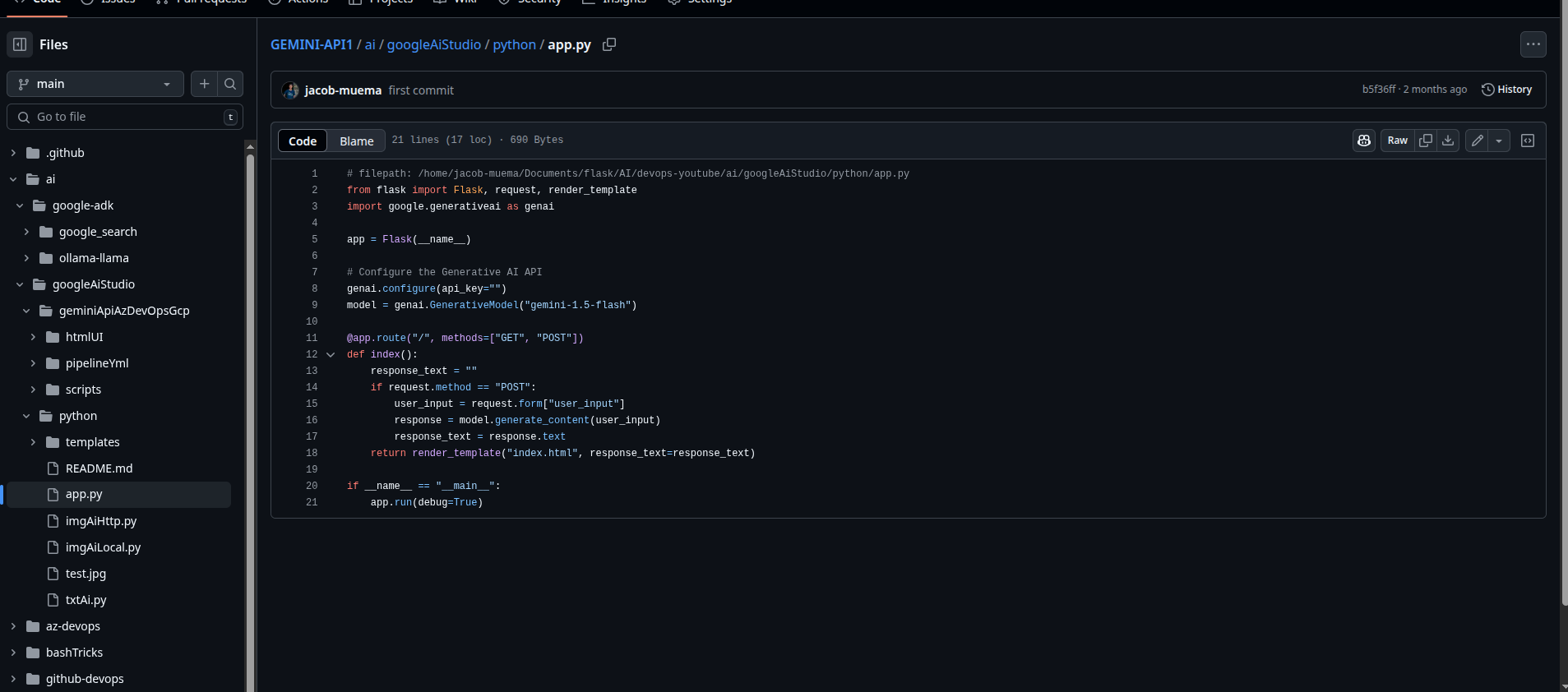1568x692 pixels.
Task: Click page scrollbar down arrow
Action: [1564, 686]
